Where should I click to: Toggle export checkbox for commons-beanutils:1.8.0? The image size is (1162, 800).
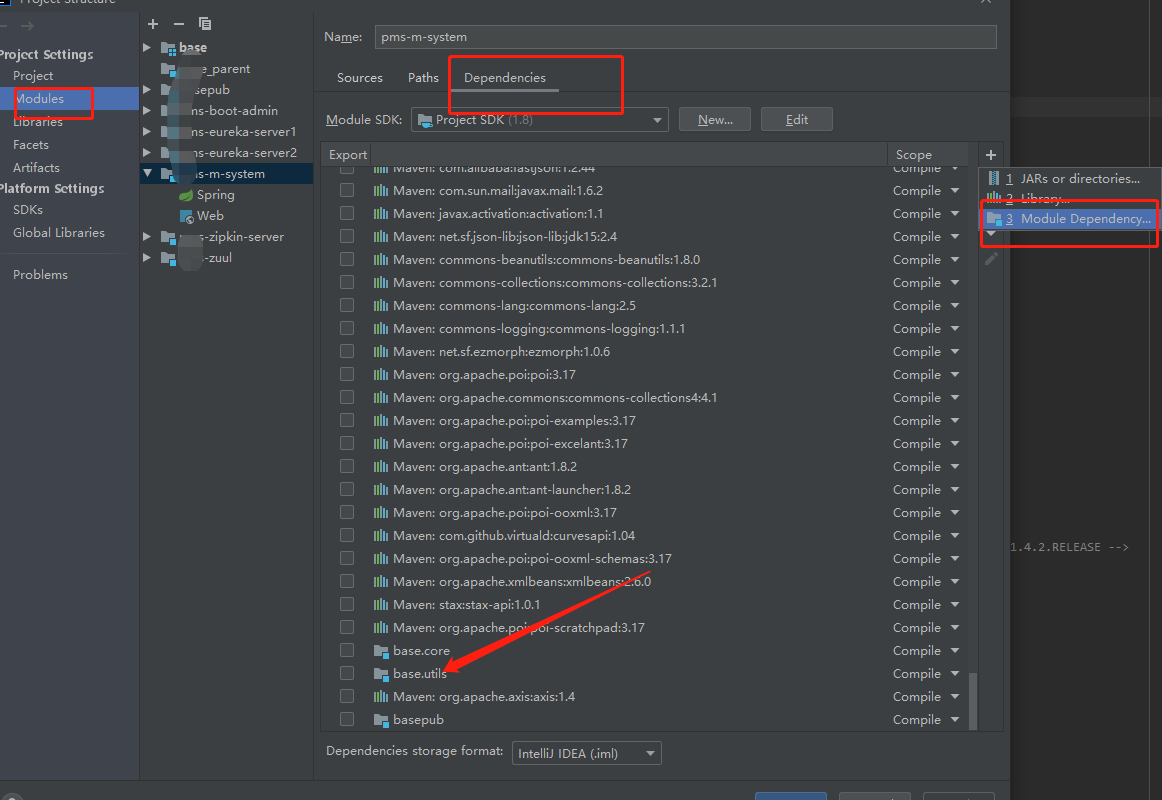(347, 259)
